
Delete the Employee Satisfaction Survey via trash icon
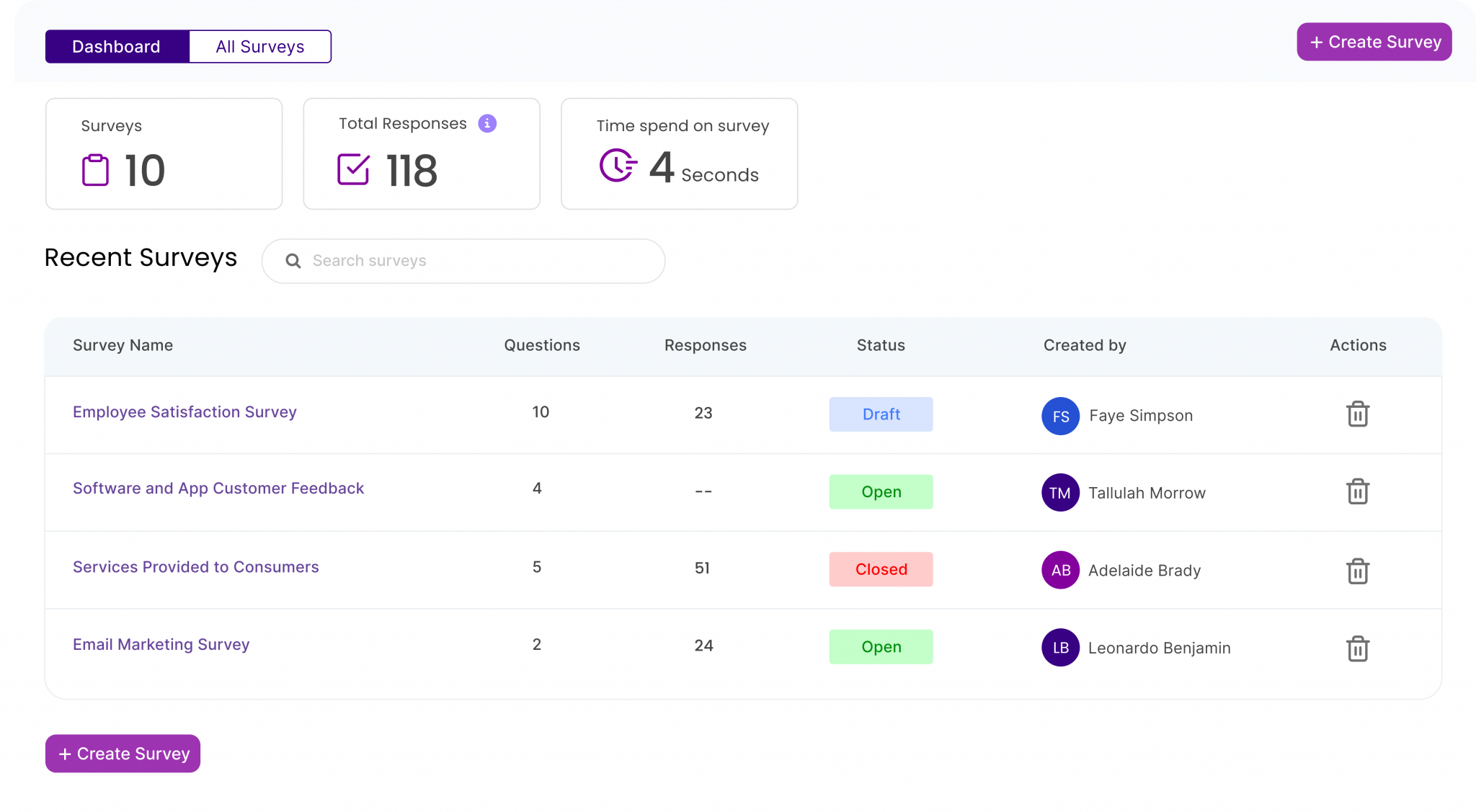click(x=1358, y=414)
